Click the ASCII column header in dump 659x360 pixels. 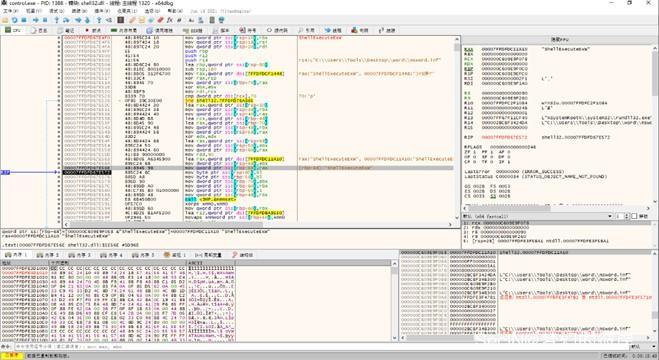click(x=210, y=263)
